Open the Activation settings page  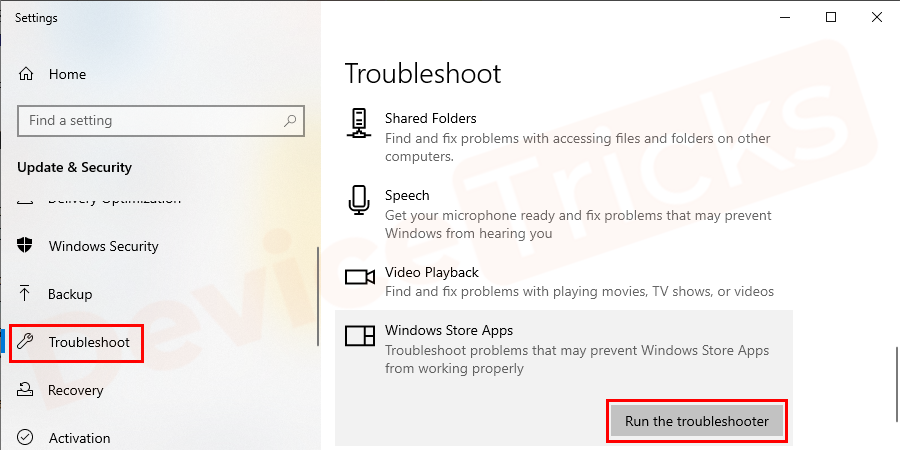[79, 438]
